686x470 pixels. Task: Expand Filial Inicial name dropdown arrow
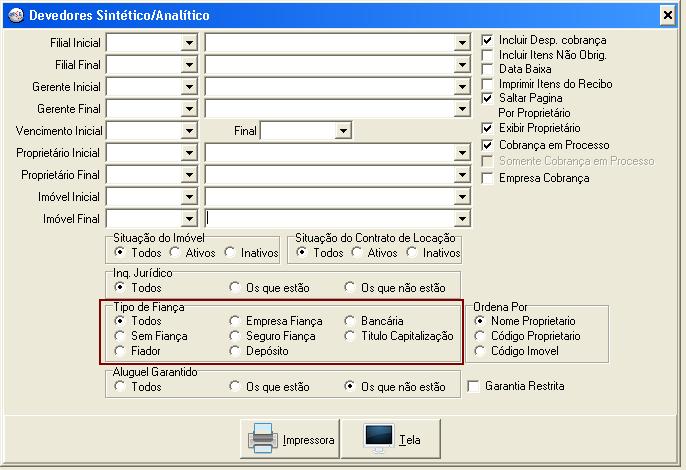pos(462,43)
